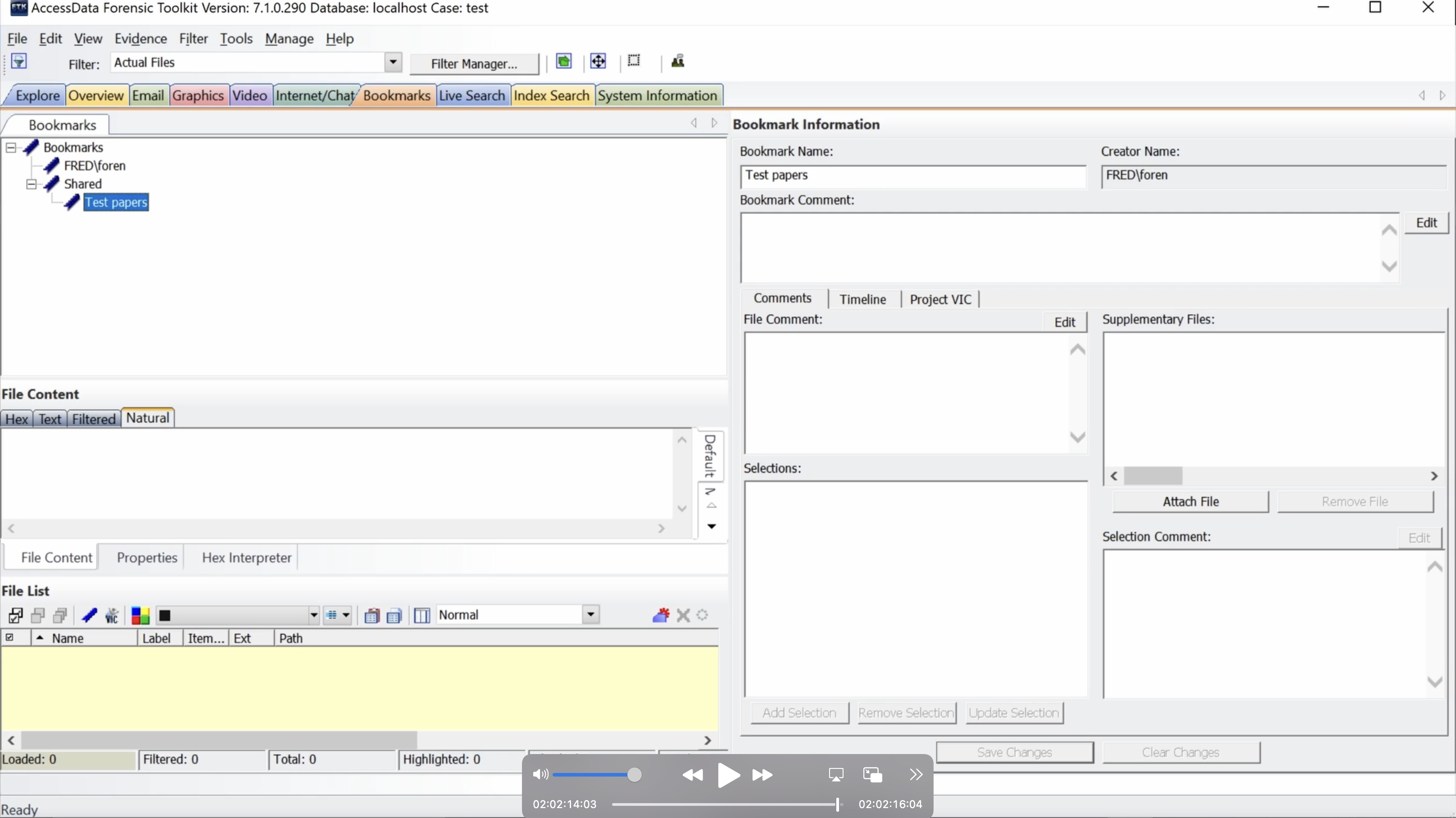Viewport: 1456px width, 818px height.
Task: Open the Hex Interpreter tab
Action: coord(246,557)
